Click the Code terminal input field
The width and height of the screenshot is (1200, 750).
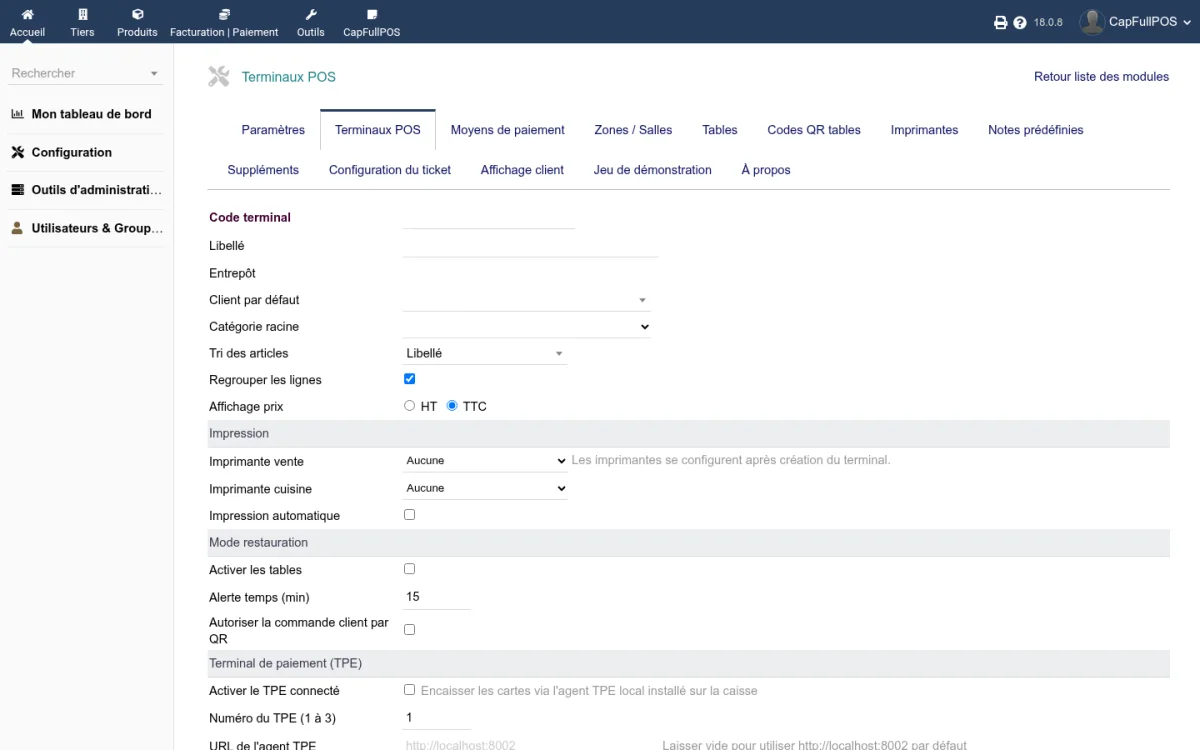click(x=489, y=217)
